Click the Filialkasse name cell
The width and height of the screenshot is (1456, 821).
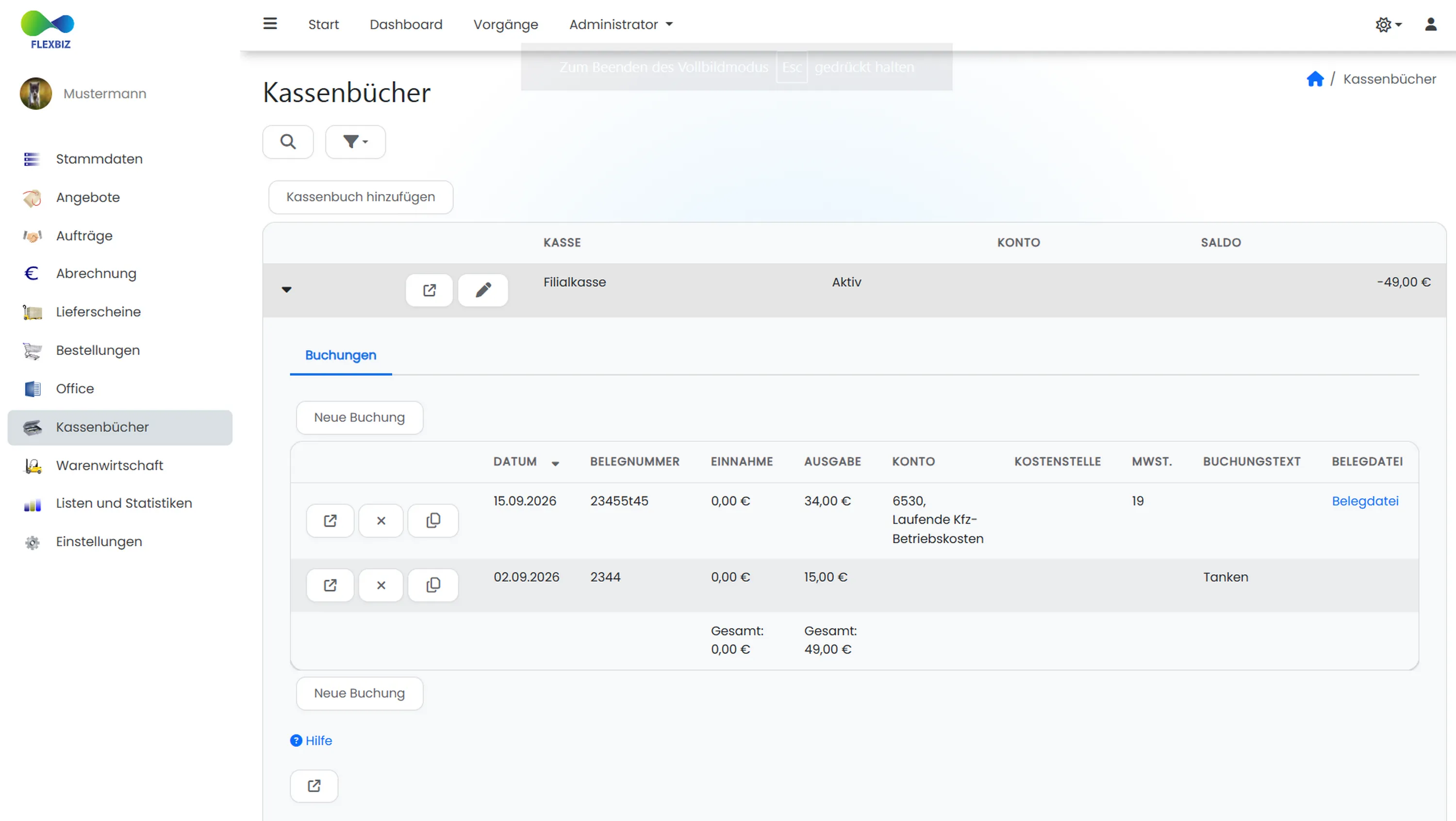point(574,282)
